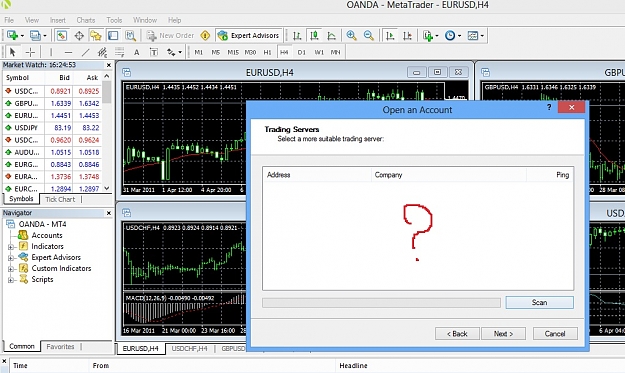The height and width of the screenshot is (373, 625).
Task: Click Cancel in Open an Account dialog
Action: pos(555,334)
